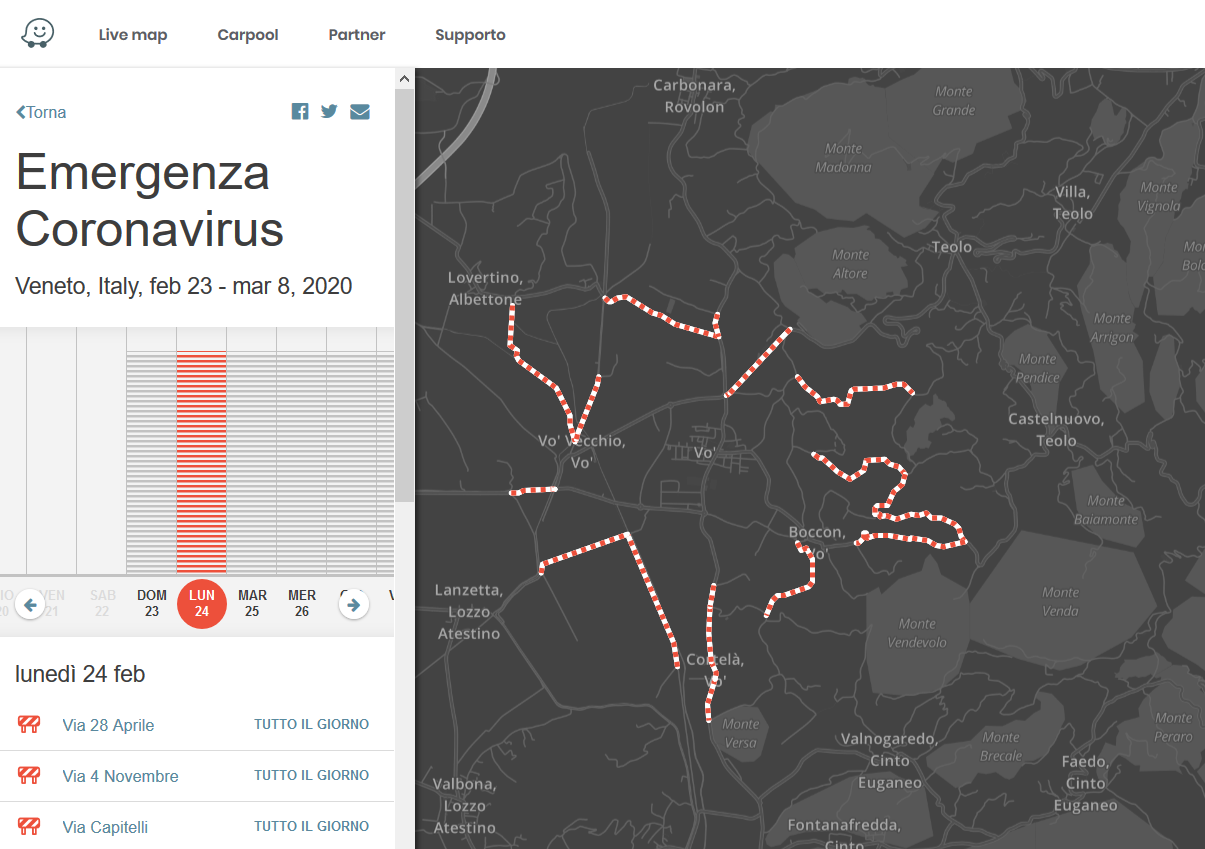
Task: Click the Waze smiley logo
Action: pos(37,31)
